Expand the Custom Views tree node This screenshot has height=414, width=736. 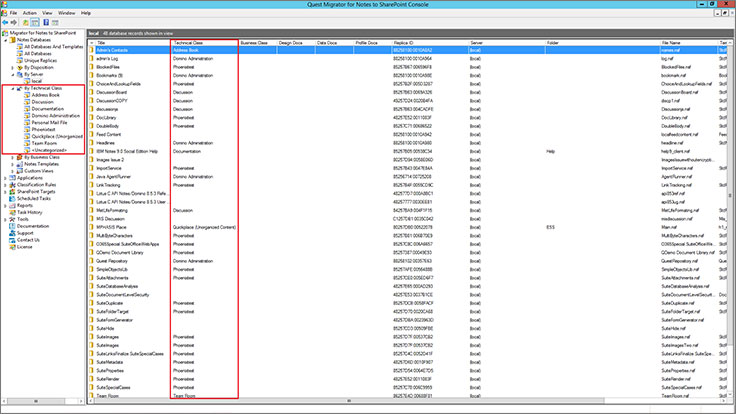tap(13, 171)
